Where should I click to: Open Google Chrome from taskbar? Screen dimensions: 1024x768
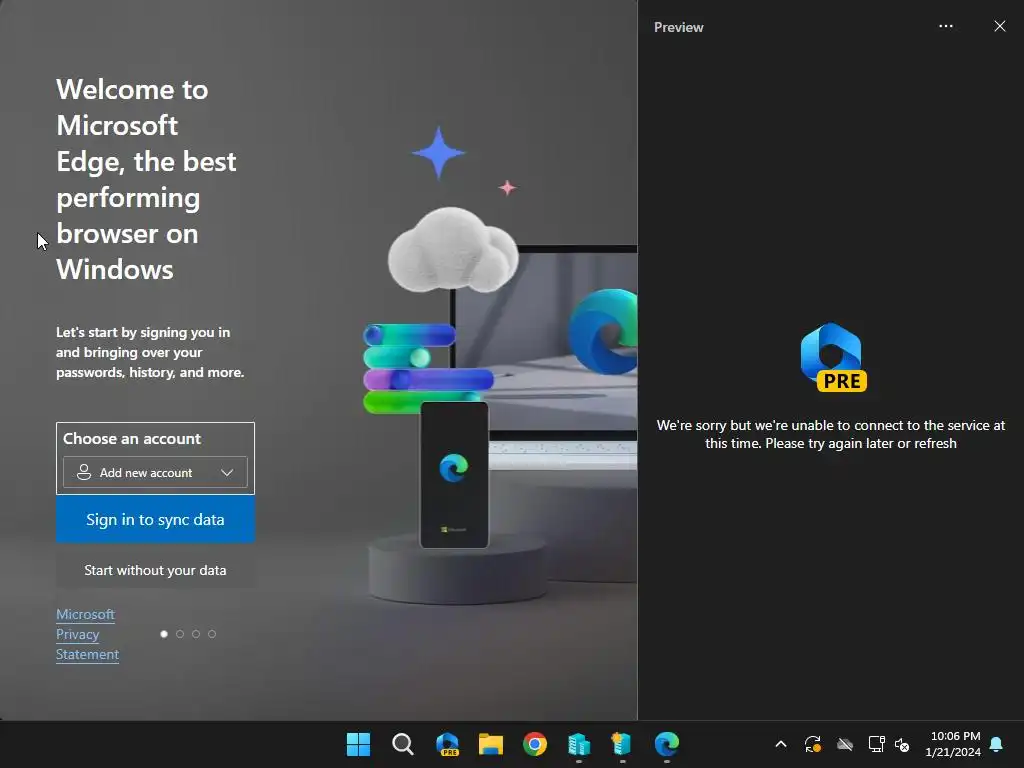click(x=535, y=744)
